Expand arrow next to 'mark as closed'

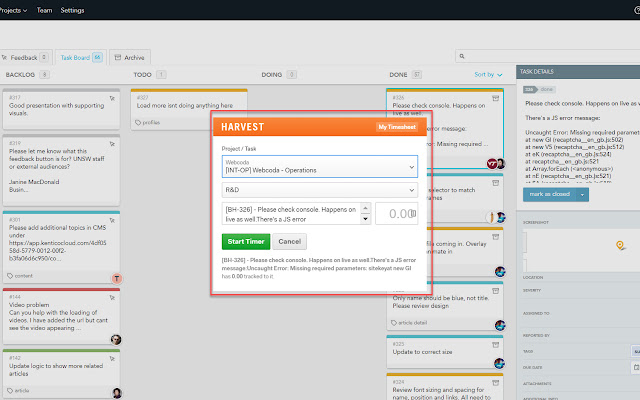[x=582, y=195]
